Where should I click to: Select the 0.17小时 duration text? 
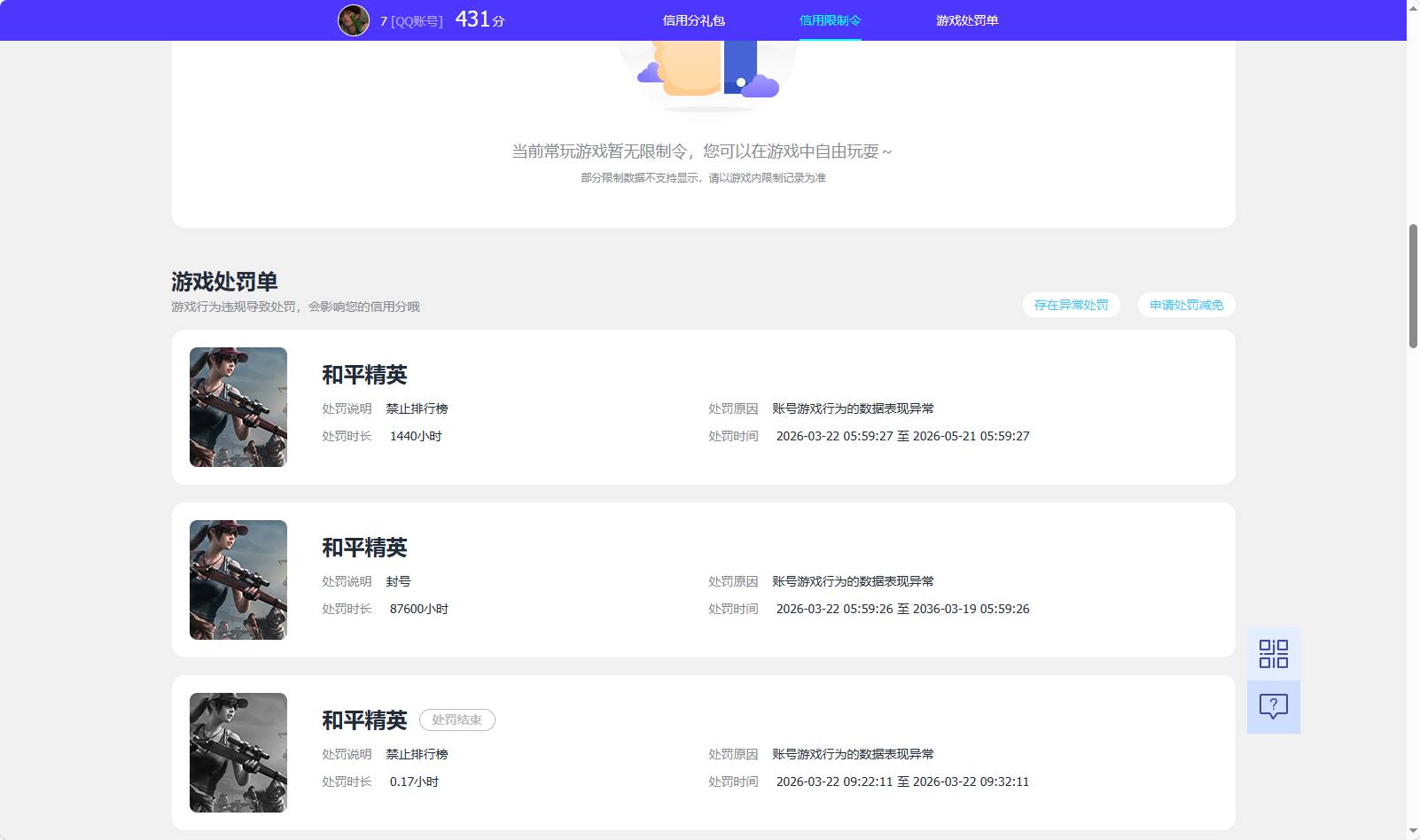click(415, 782)
